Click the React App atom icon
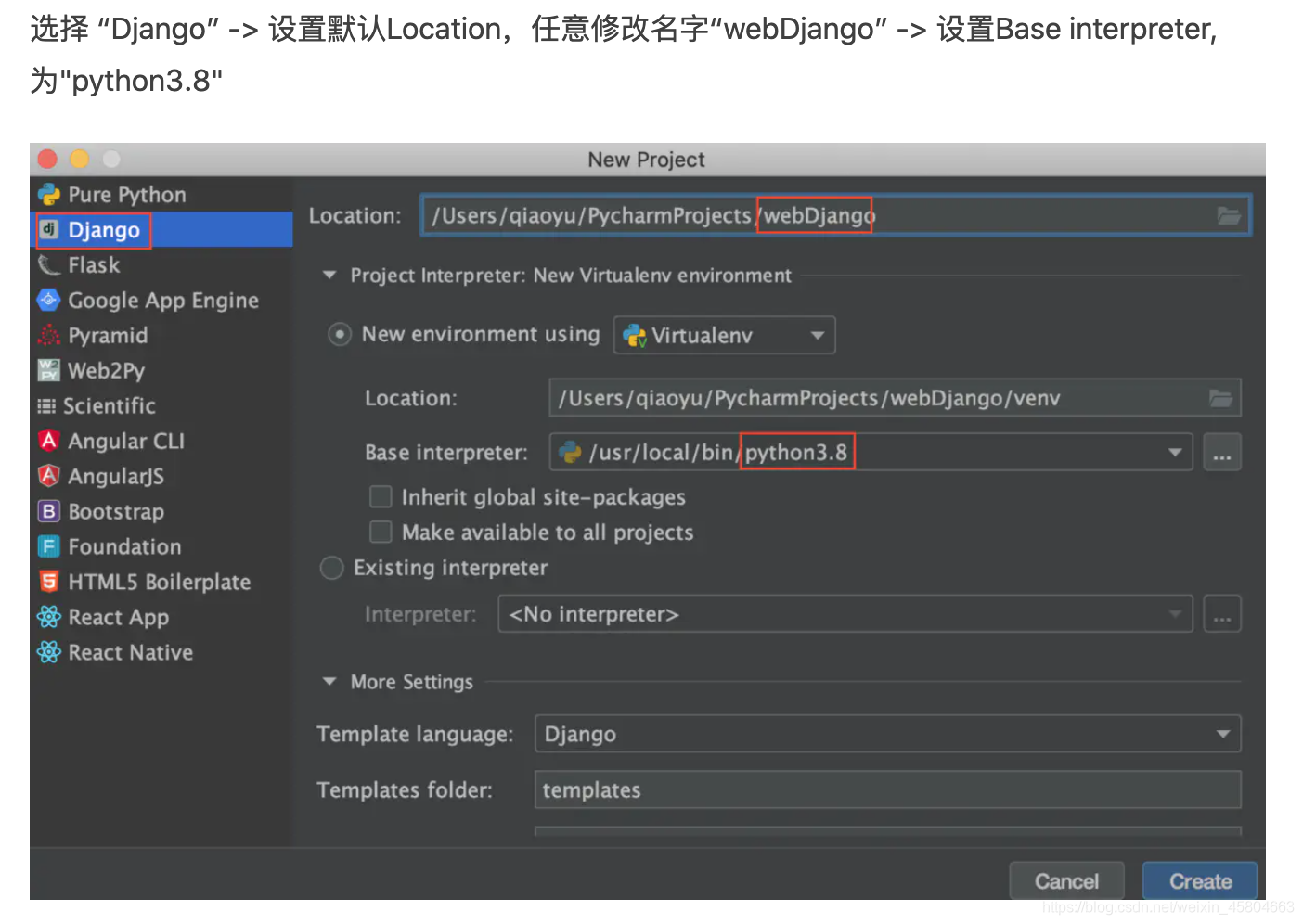1303x924 pixels. point(48,617)
